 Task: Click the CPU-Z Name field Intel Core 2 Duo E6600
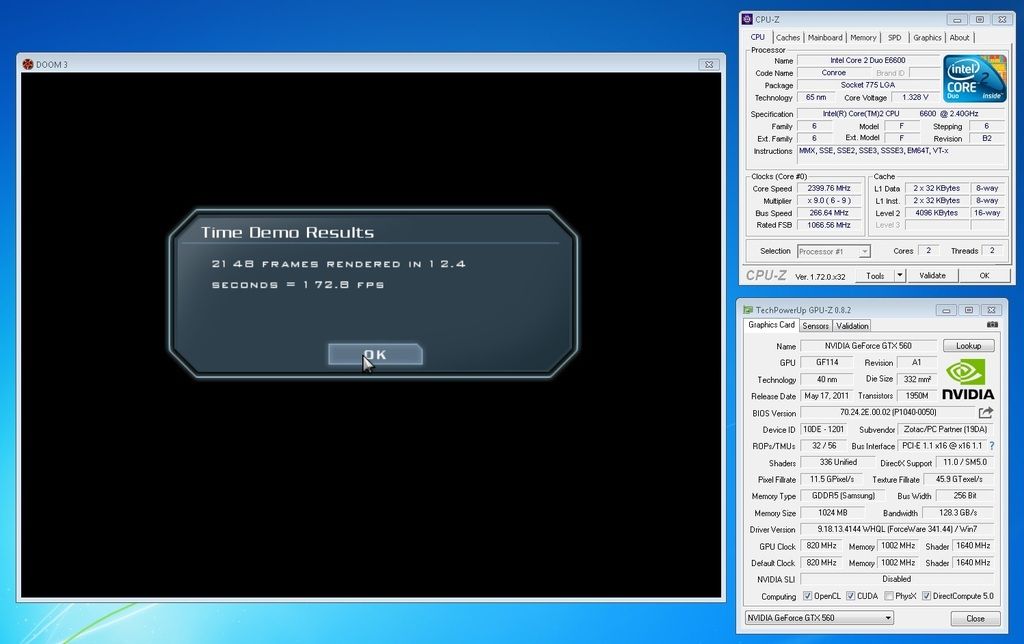tap(868, 60)
